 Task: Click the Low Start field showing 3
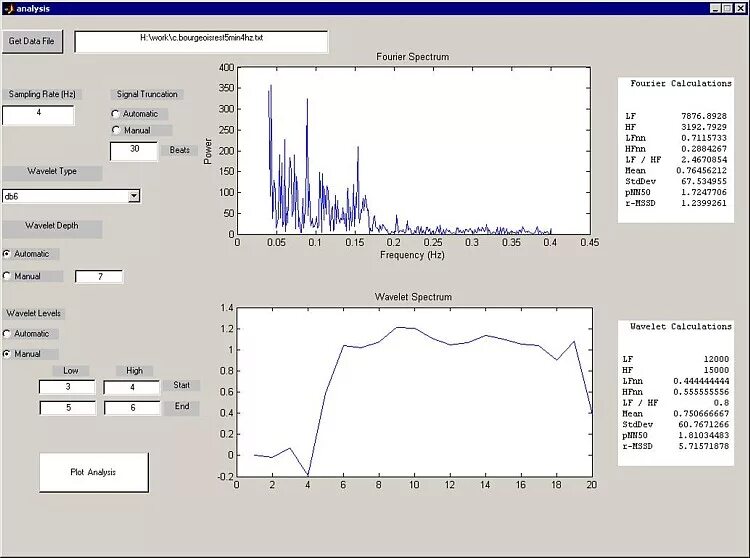click(67, 387)
